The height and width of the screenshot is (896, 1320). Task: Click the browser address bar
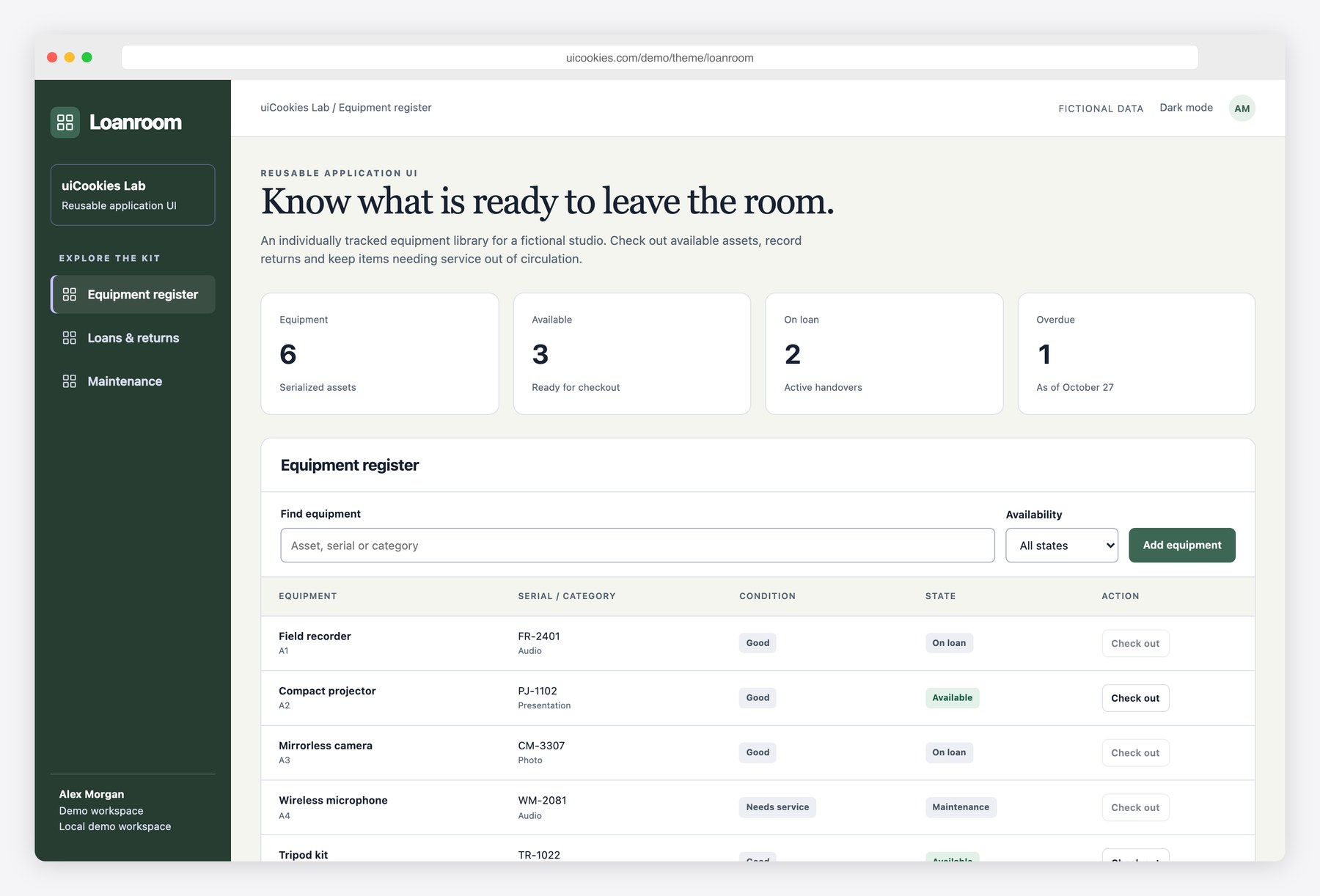point(660,58)
